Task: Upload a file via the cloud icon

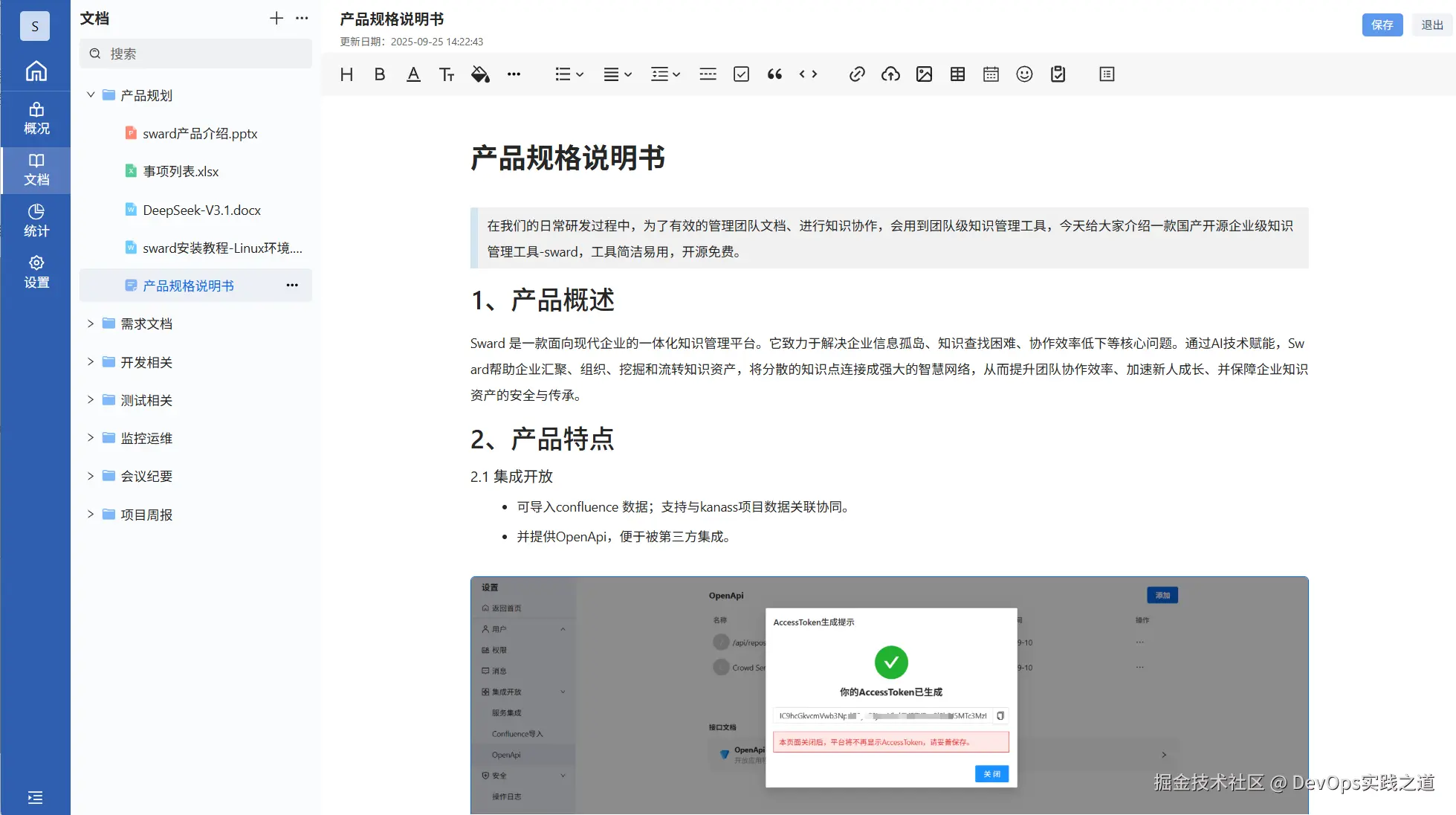Action: (x=890, y=74)
